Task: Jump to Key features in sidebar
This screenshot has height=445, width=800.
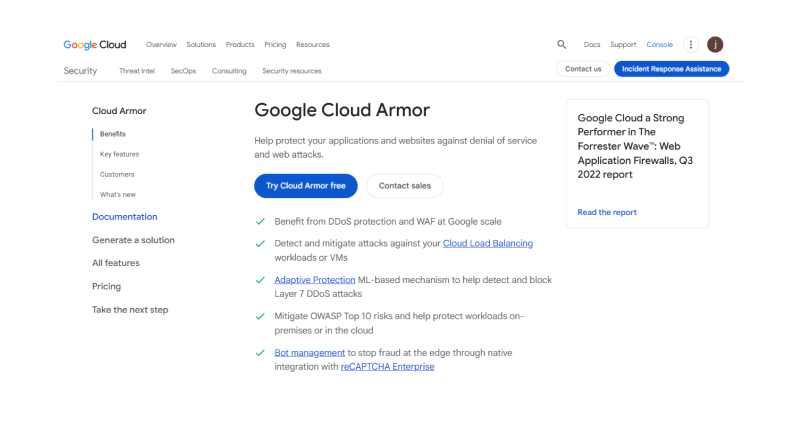Action: (119, 154)
